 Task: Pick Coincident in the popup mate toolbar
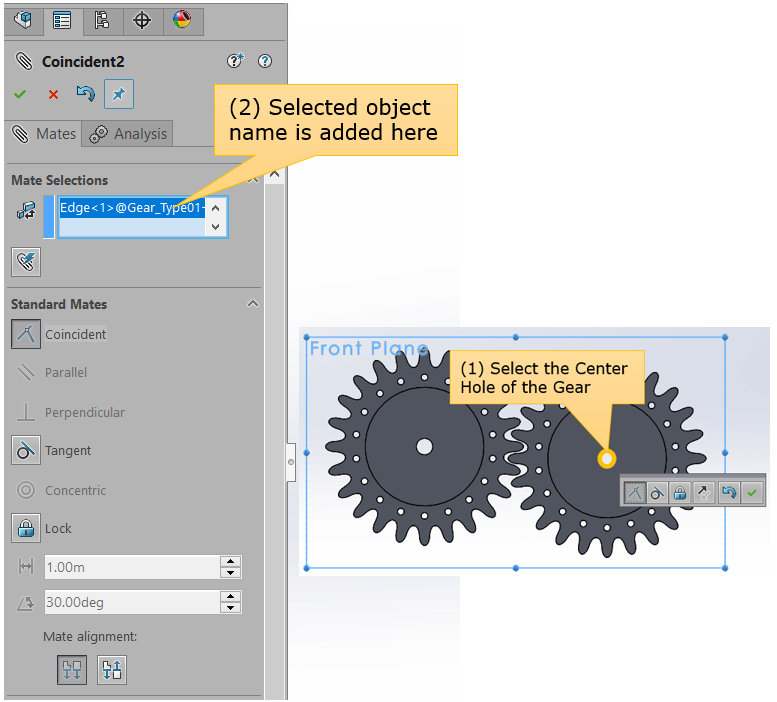click(x=634, y=492)
